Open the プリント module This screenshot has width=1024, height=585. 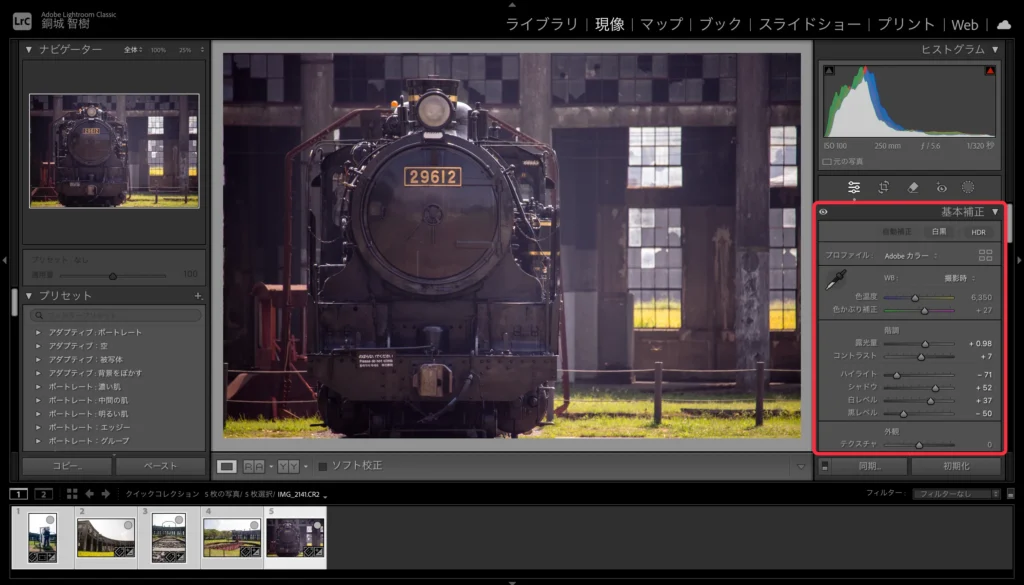pyautogui.click(x=906, y=24)
